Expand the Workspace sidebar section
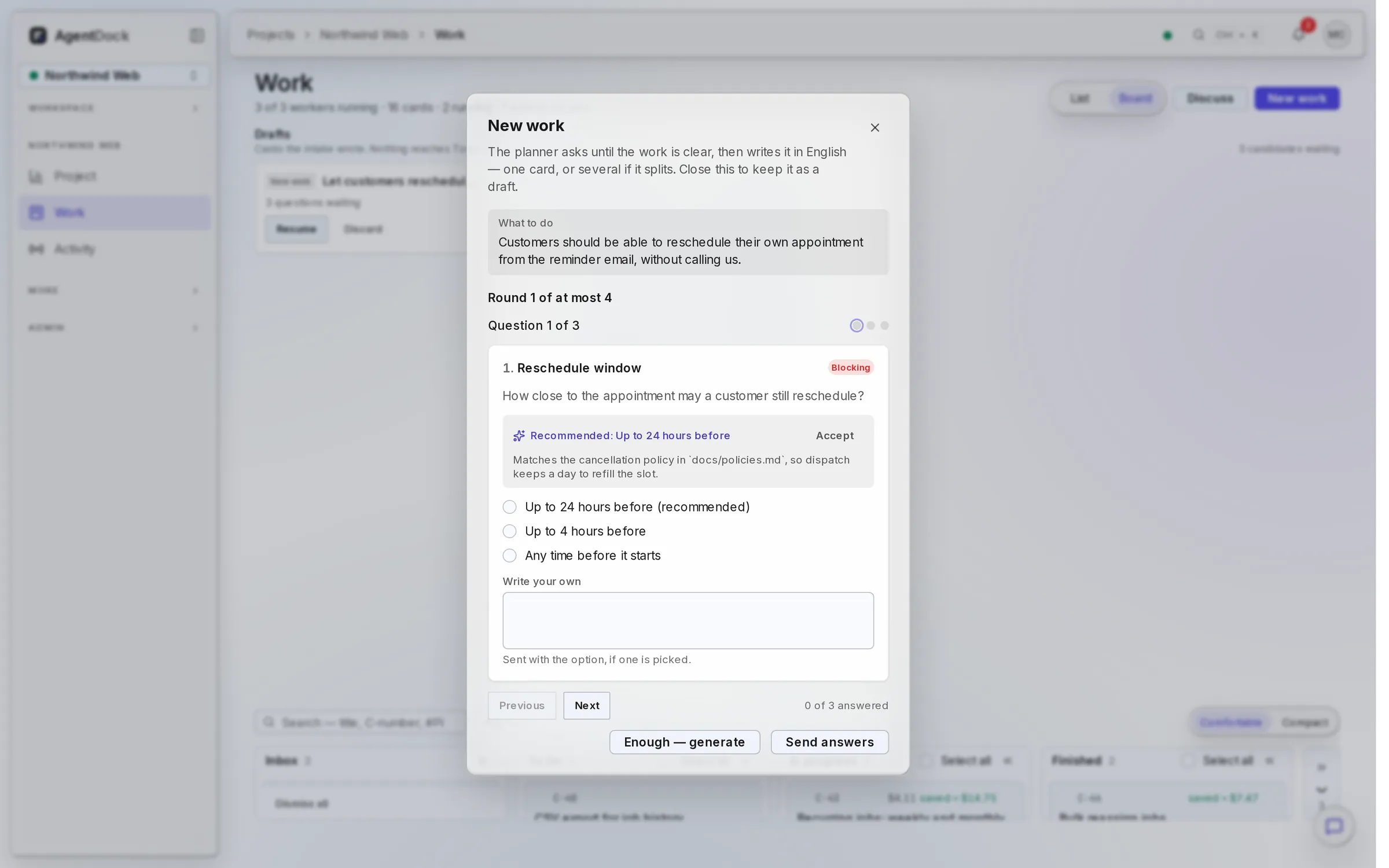Screen dimensions: 1389x868 [115, 108]
